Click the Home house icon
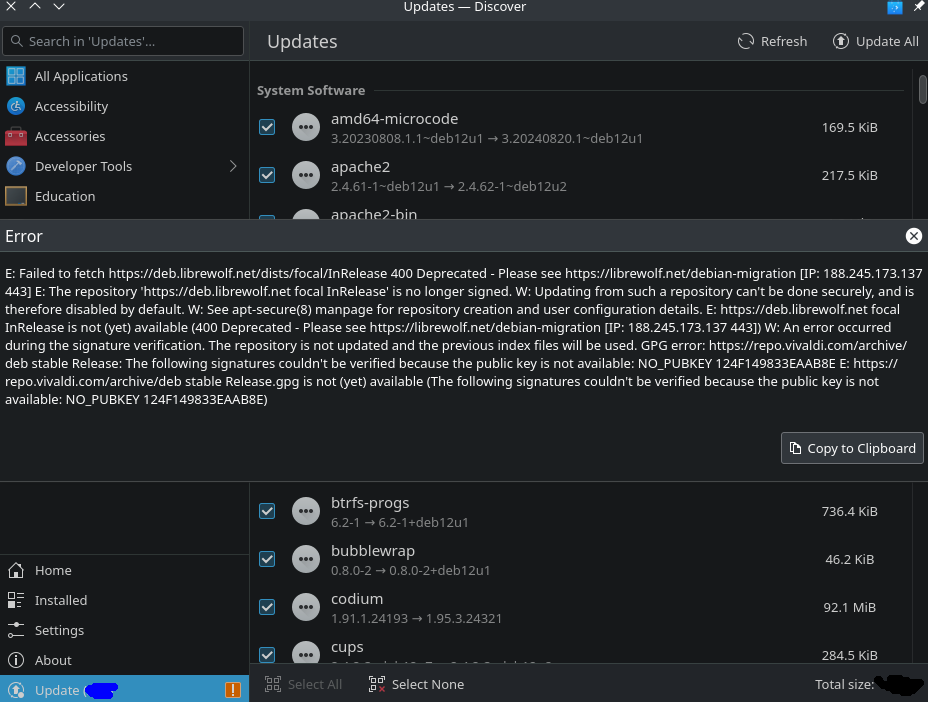Image resolution: width=928 pixels, height=702 pixels. pos(16,571)
